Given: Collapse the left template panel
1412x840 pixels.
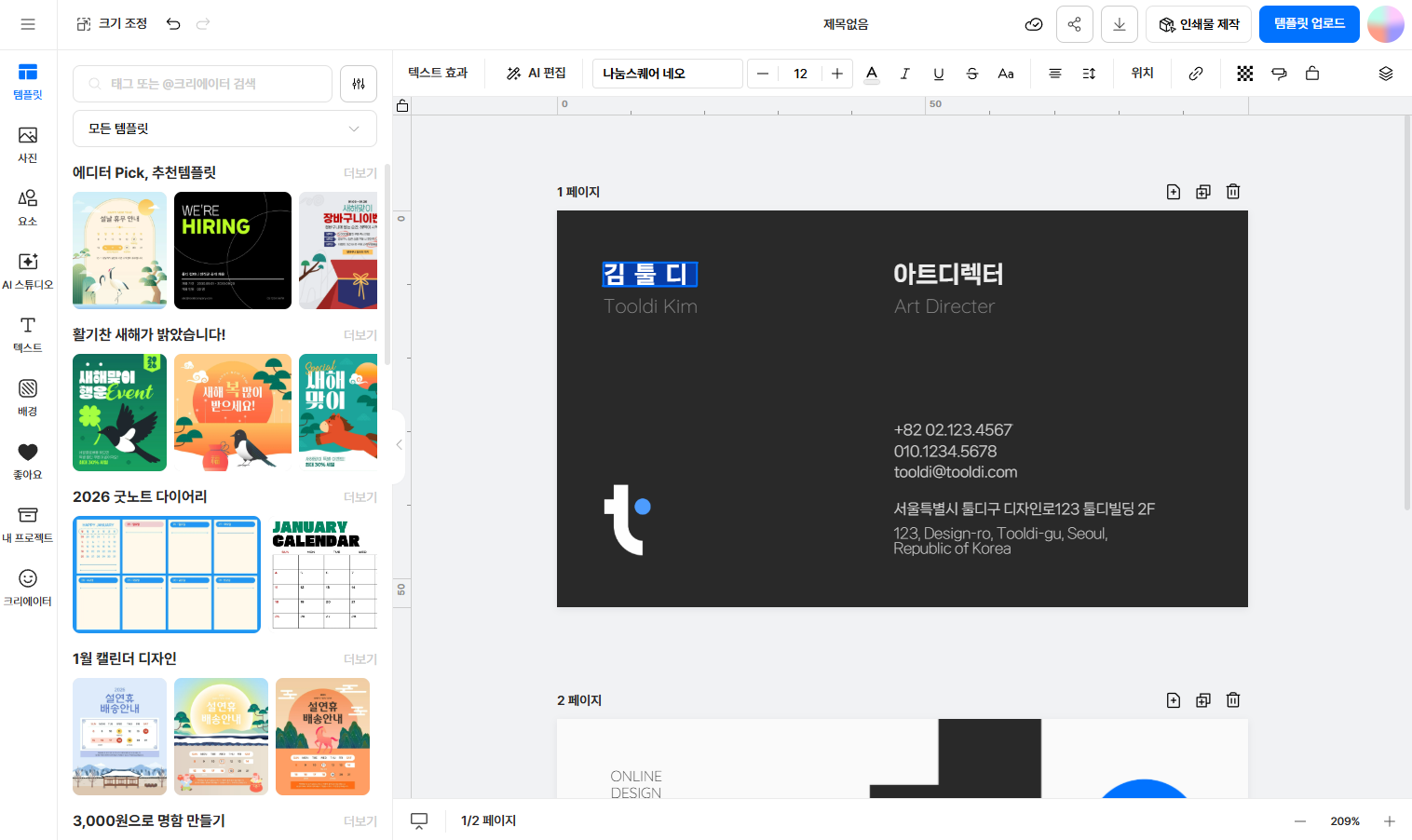Looking at the screenshot, I should pyautogui.click(x=399, y=445).
